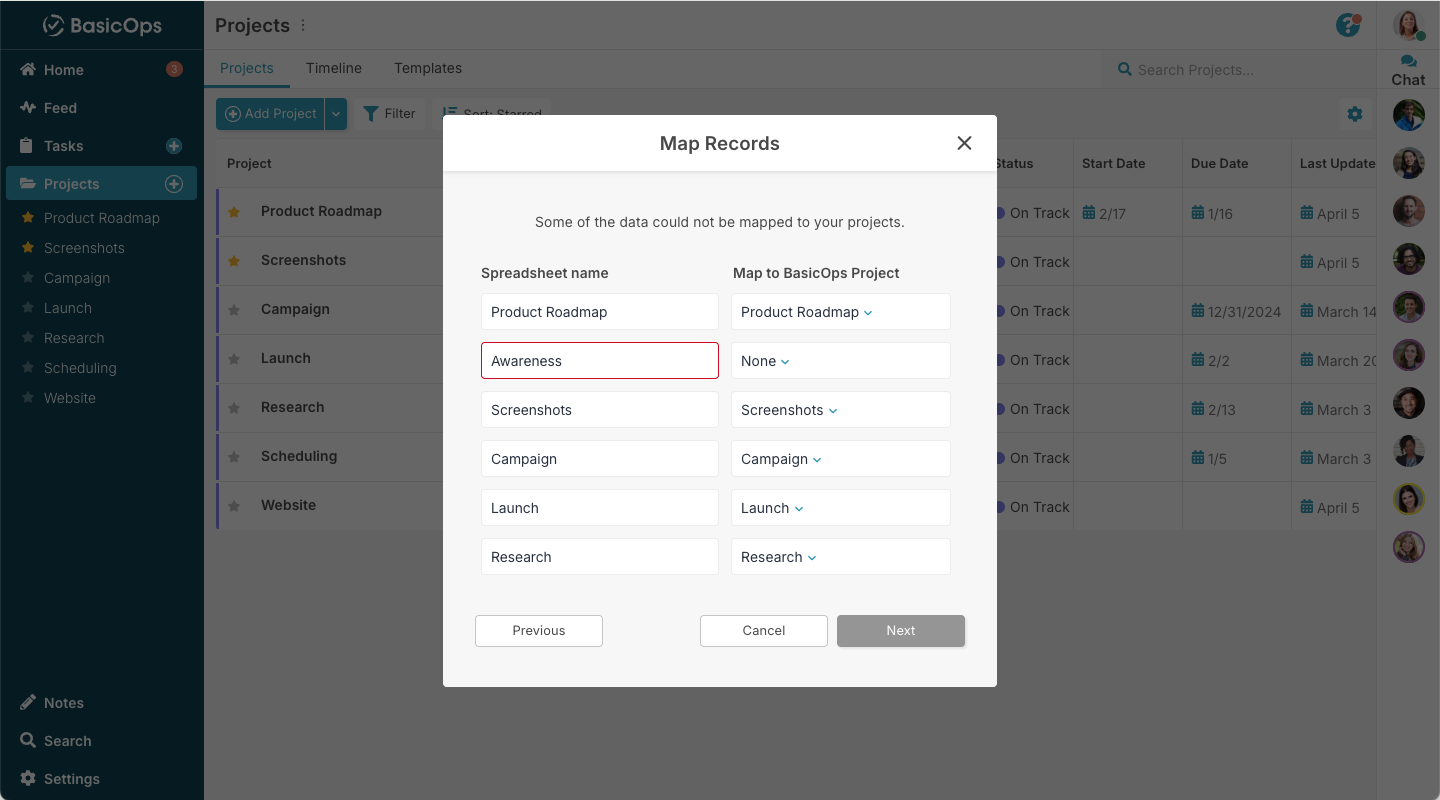Click the Previous button

(x=539, y=631)
